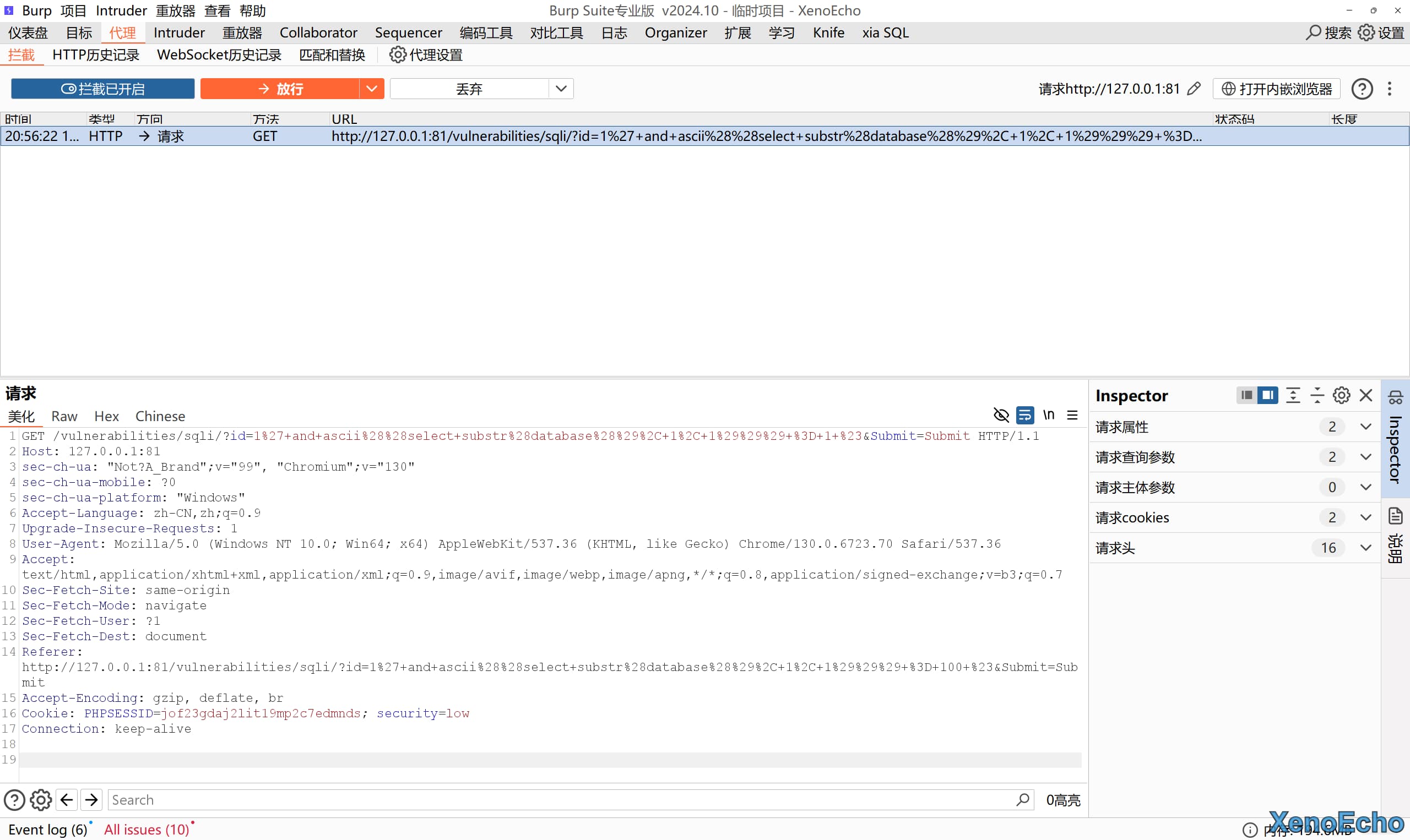The height and width of the screenshot is (840, 1410).
Task: Open the request editor hamburger menu icon
Action: point(1072,416)
